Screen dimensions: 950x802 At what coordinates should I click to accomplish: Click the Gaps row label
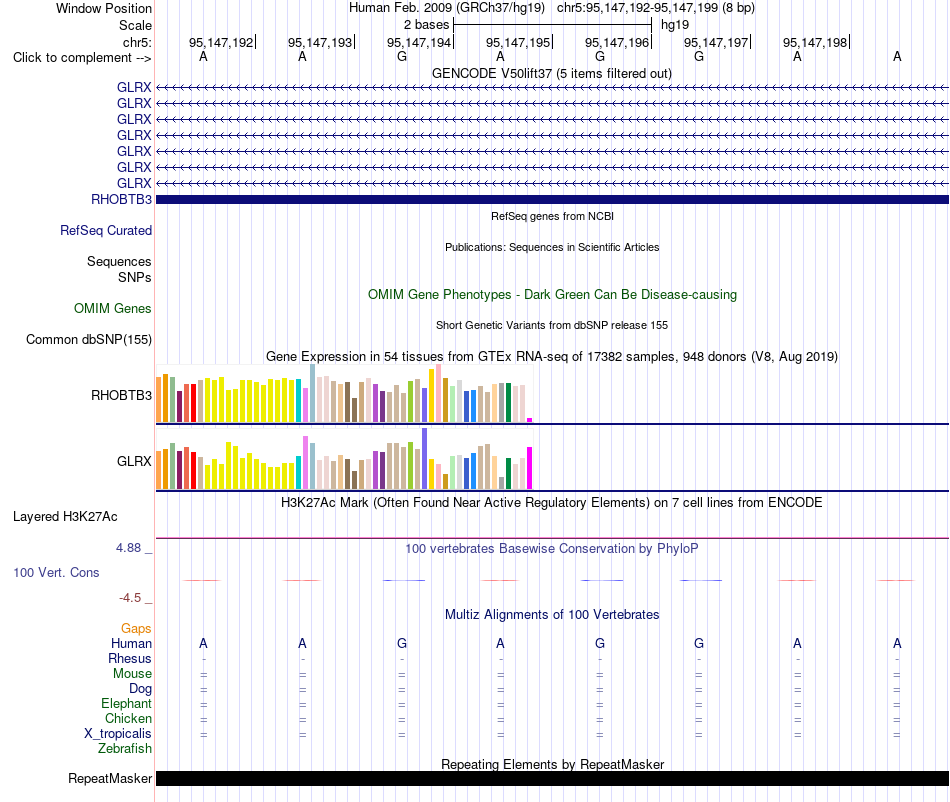click(136, 629)
